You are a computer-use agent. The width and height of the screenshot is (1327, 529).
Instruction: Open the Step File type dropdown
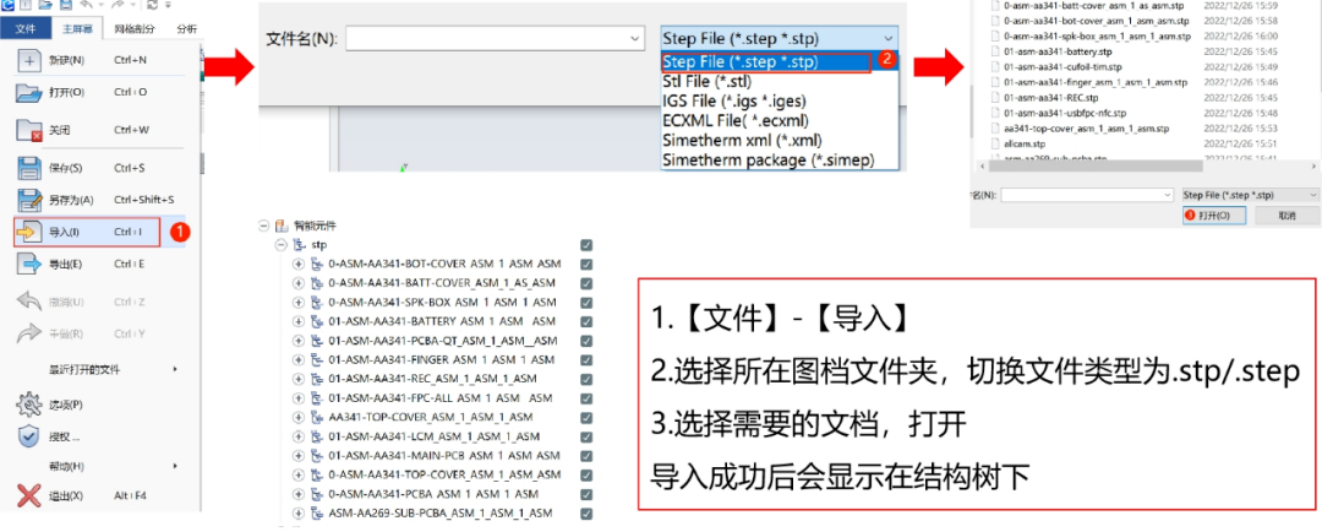tap(777, 38)
